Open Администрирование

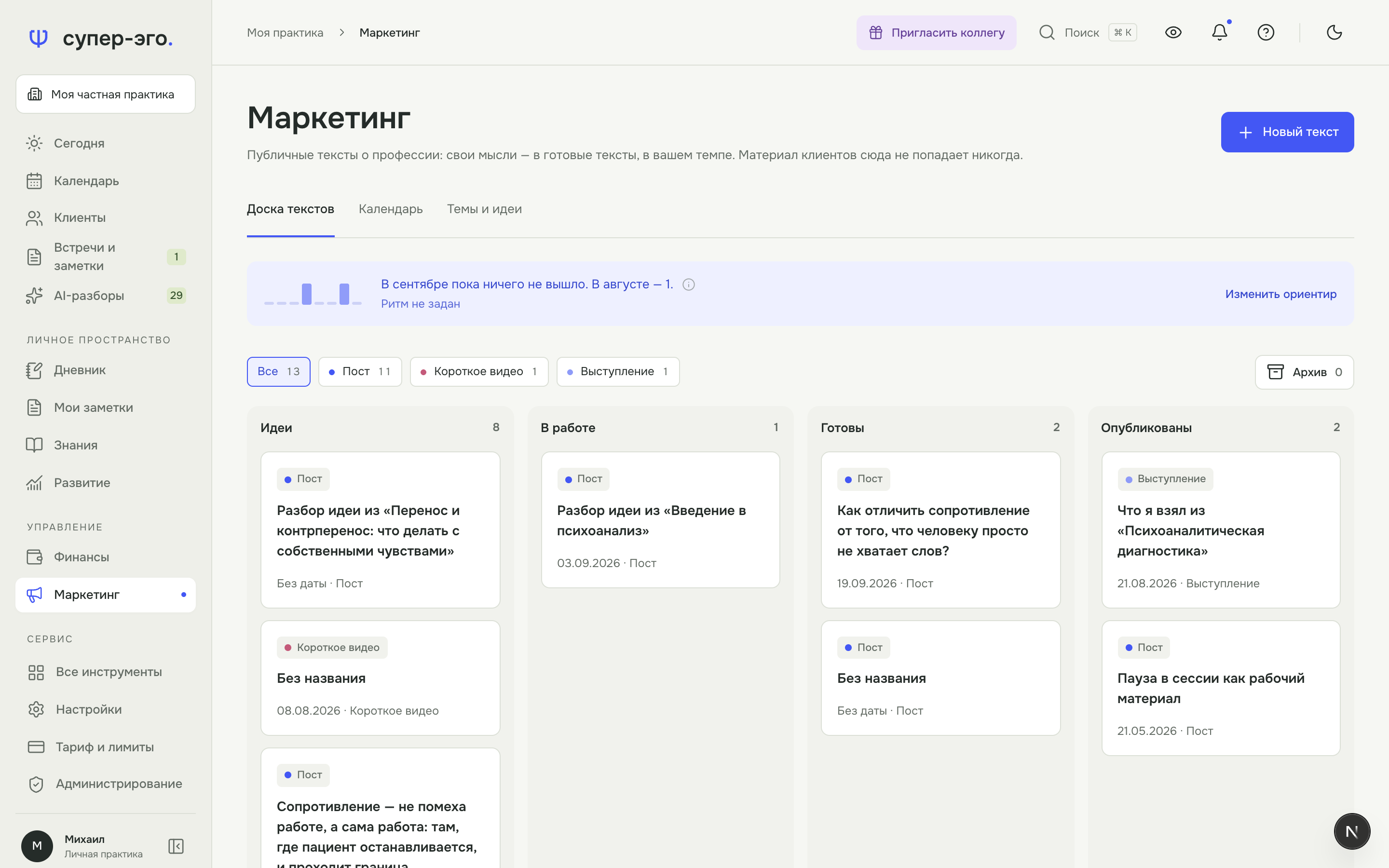point(106,784)
